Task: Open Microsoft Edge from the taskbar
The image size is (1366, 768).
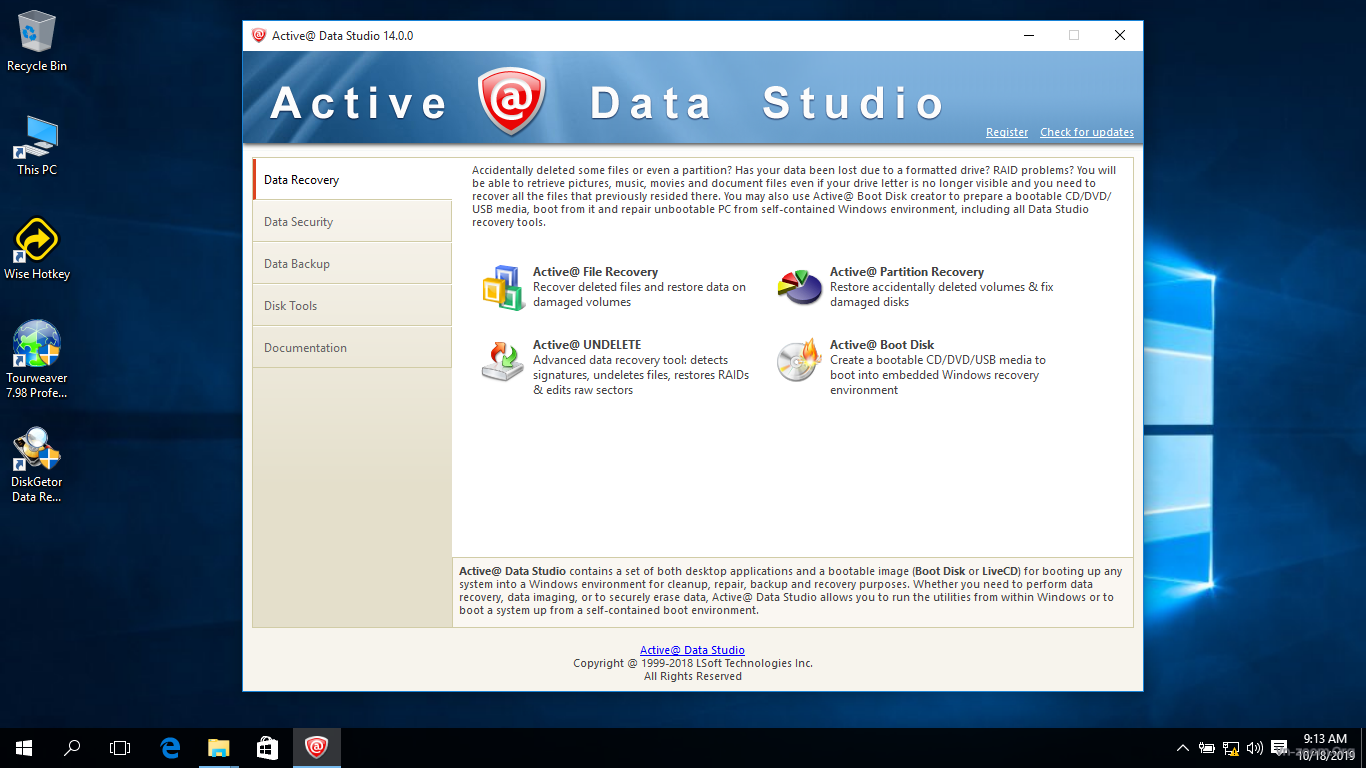Action: tap(169, 747)
